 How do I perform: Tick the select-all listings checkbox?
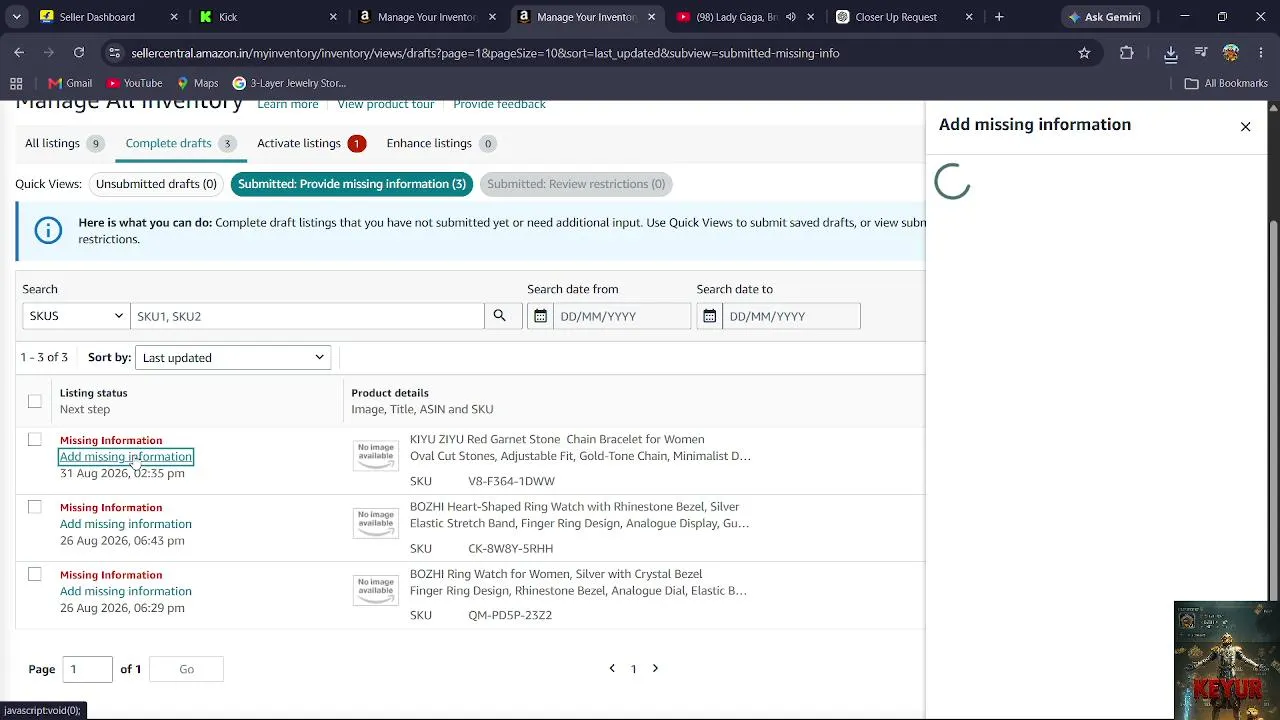tap(35, 401)
